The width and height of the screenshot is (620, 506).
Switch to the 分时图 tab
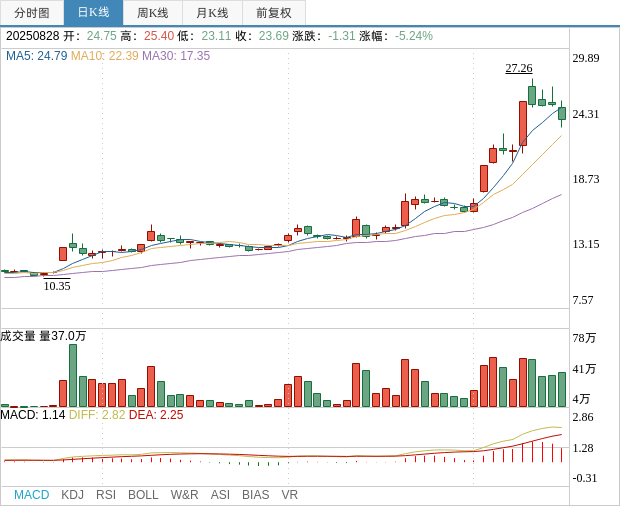(32, 13)
